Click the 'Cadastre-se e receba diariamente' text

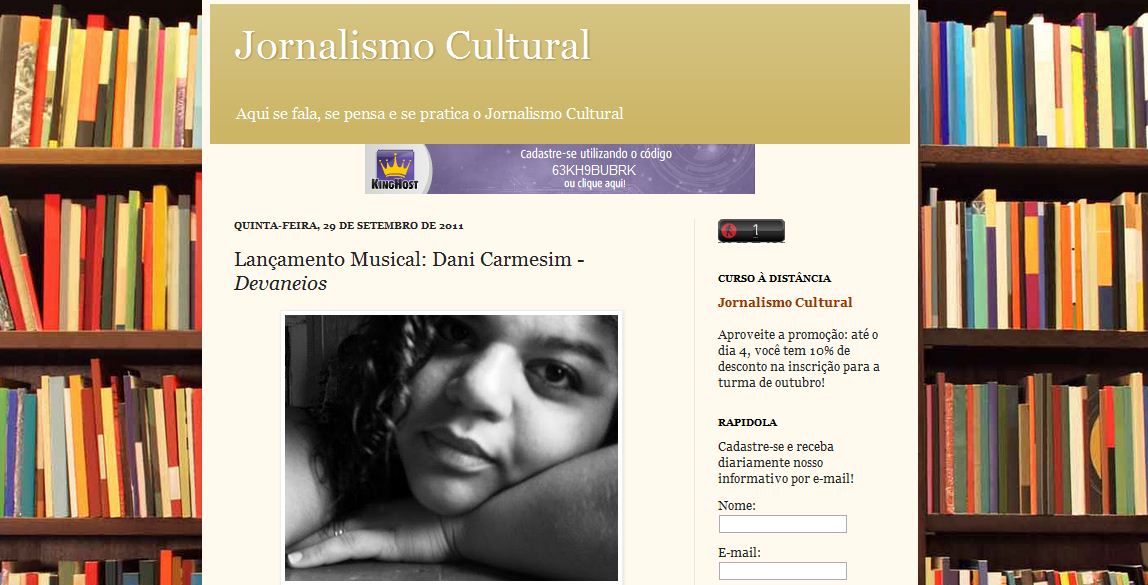(786, 463)
